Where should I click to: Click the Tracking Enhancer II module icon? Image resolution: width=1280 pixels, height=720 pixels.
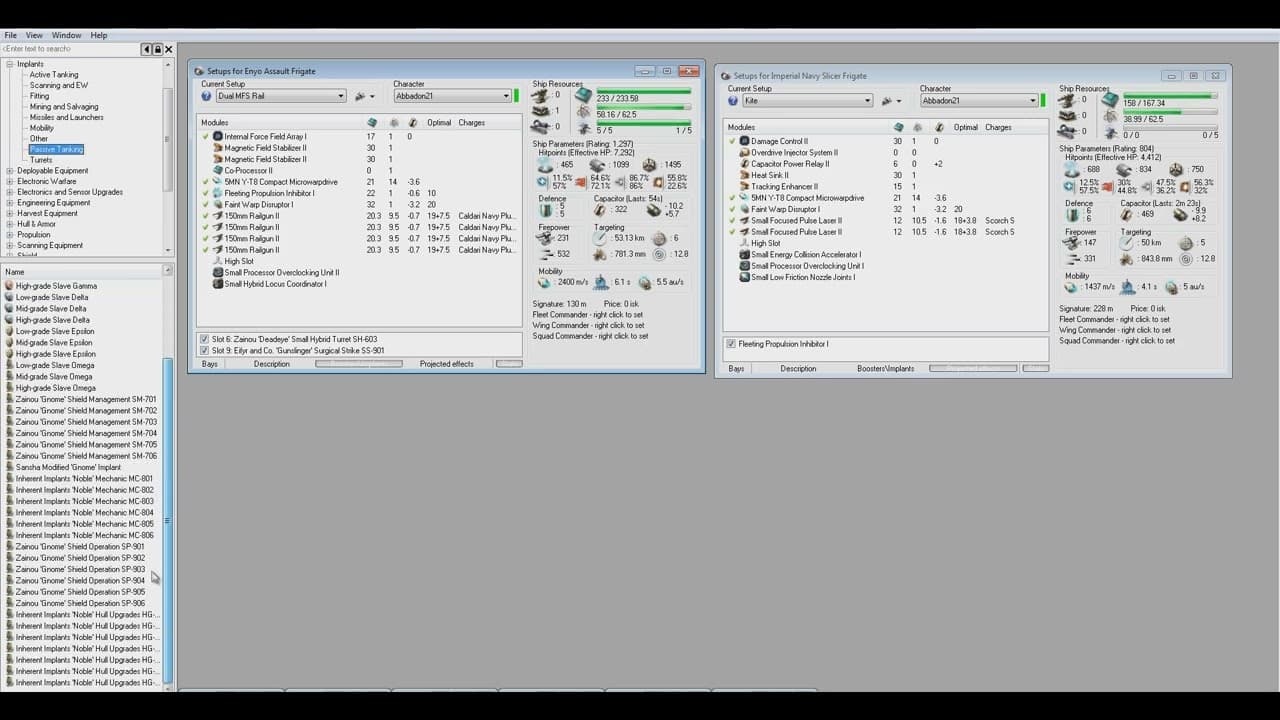(x=744, y=186)
